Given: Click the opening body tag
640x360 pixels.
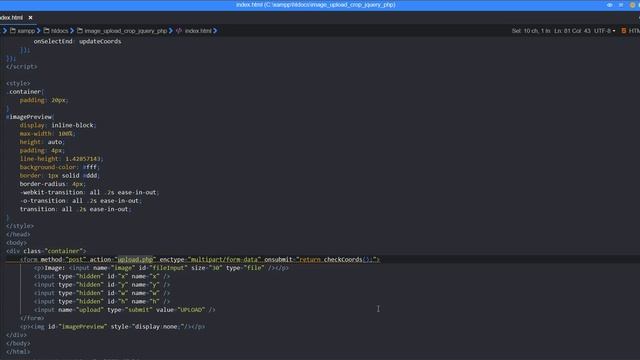Looking at the screenshot, I should pos(17,243).
